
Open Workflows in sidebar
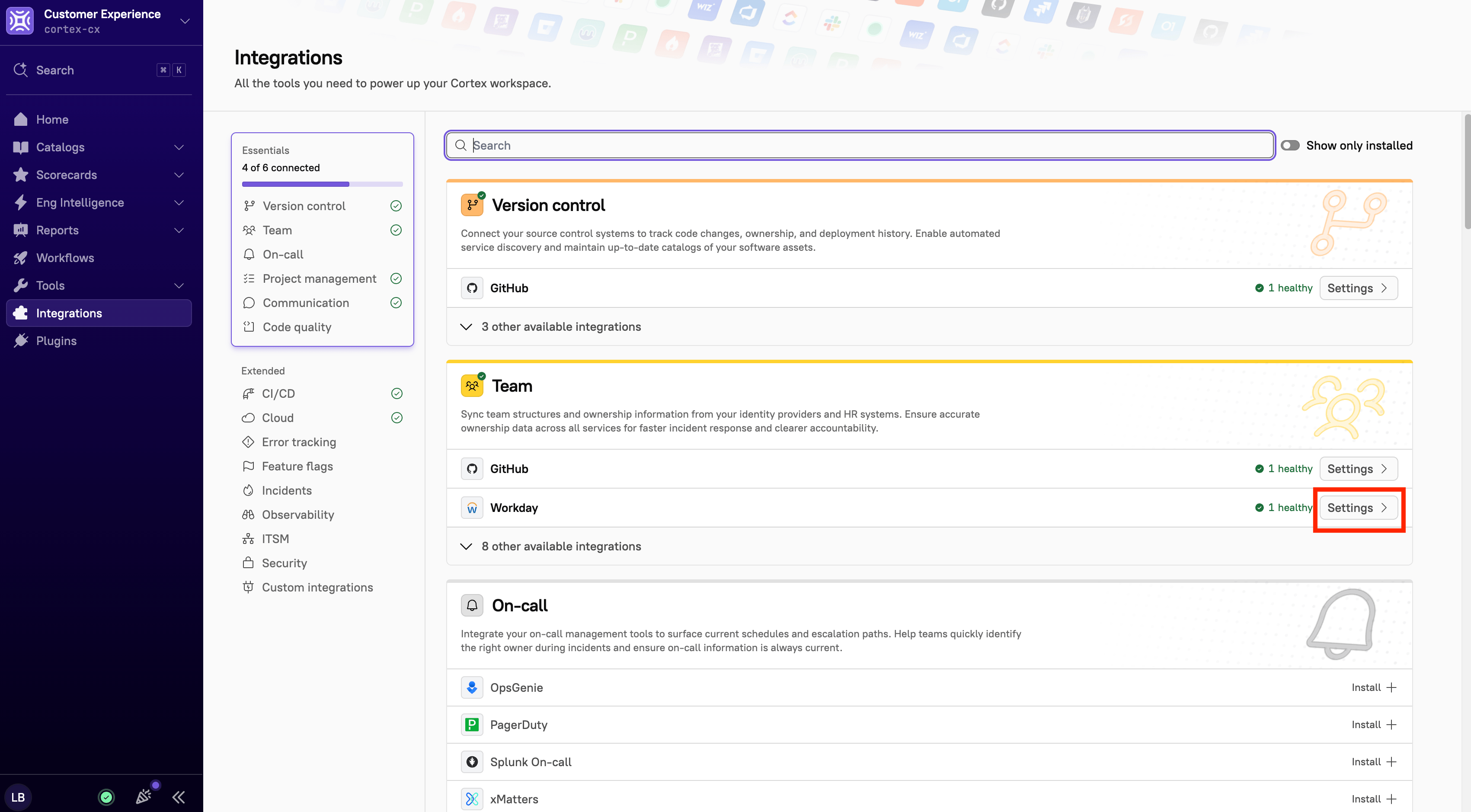(99, 258)
